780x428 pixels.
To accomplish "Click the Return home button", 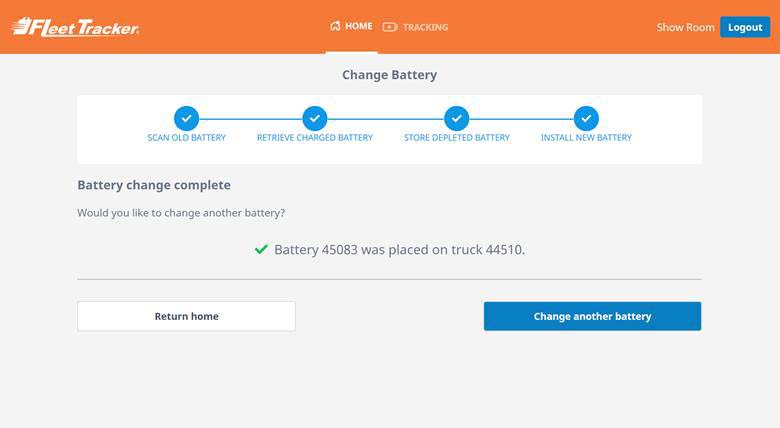I will pyautogui.click(x=186, y=316).
